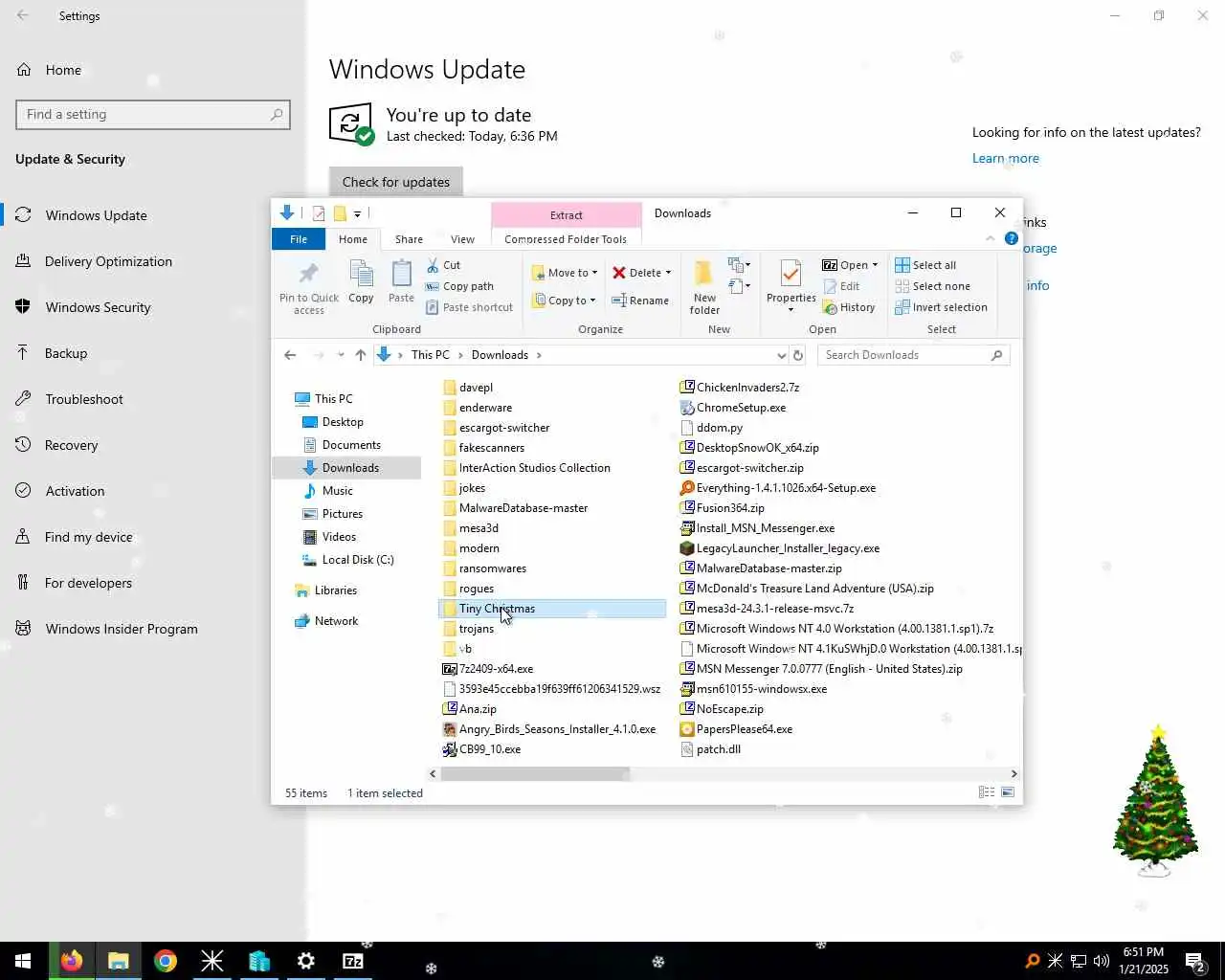Click the Find a setting search box
The height and width of the screenshot is (980, 1225).
(153, 115)
